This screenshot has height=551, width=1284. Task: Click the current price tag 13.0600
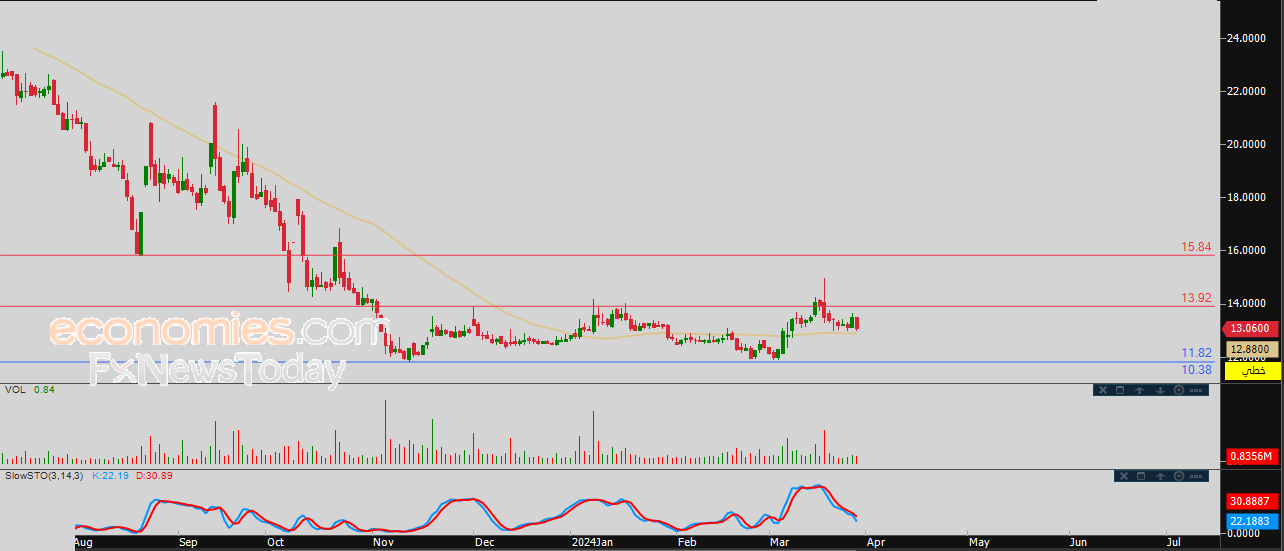[x=1251, y=328]
